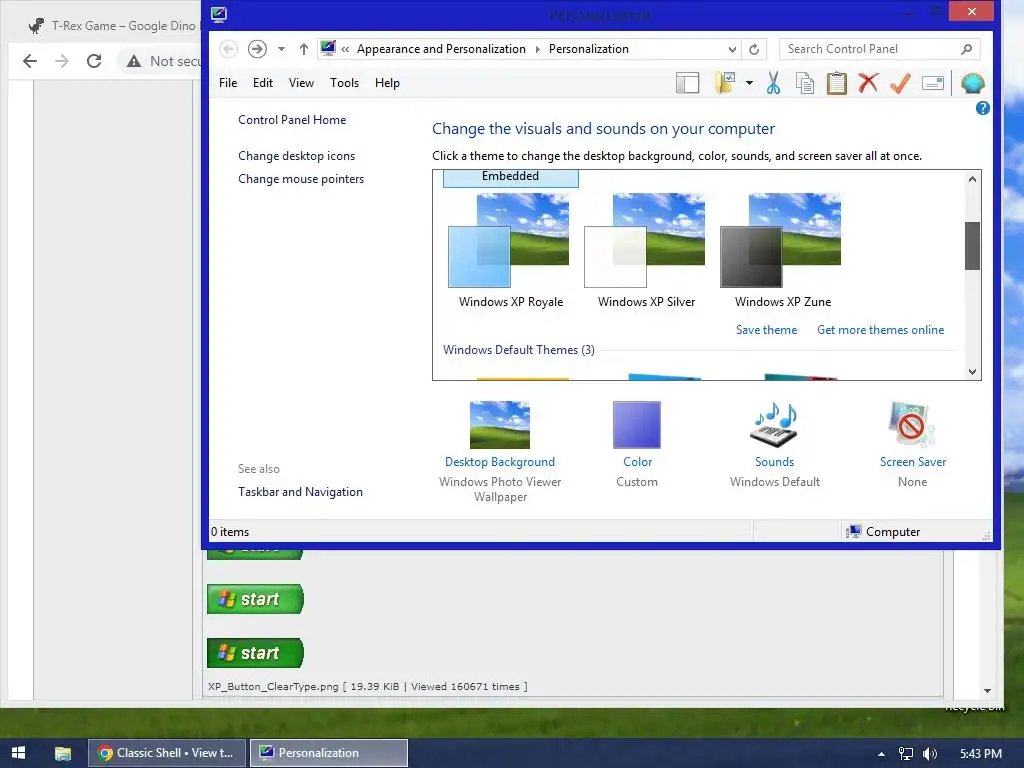1024x768 pixels.
Task: Click the Computer status bar entry
Action: tap(883, 532)
